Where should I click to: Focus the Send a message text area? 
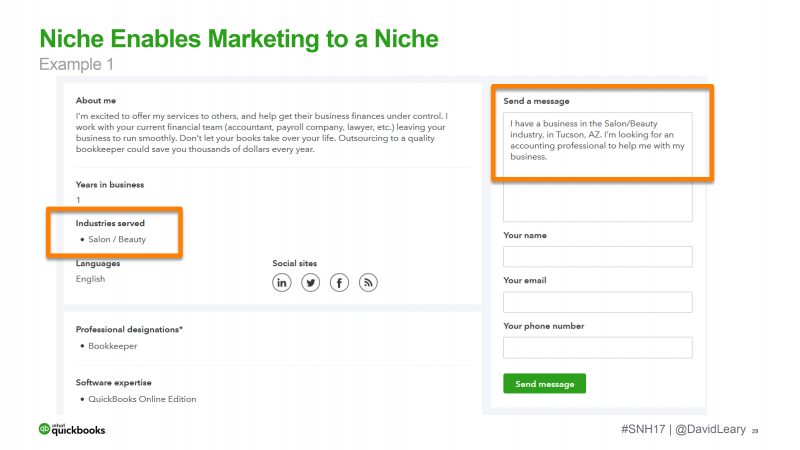click(597, 166)
